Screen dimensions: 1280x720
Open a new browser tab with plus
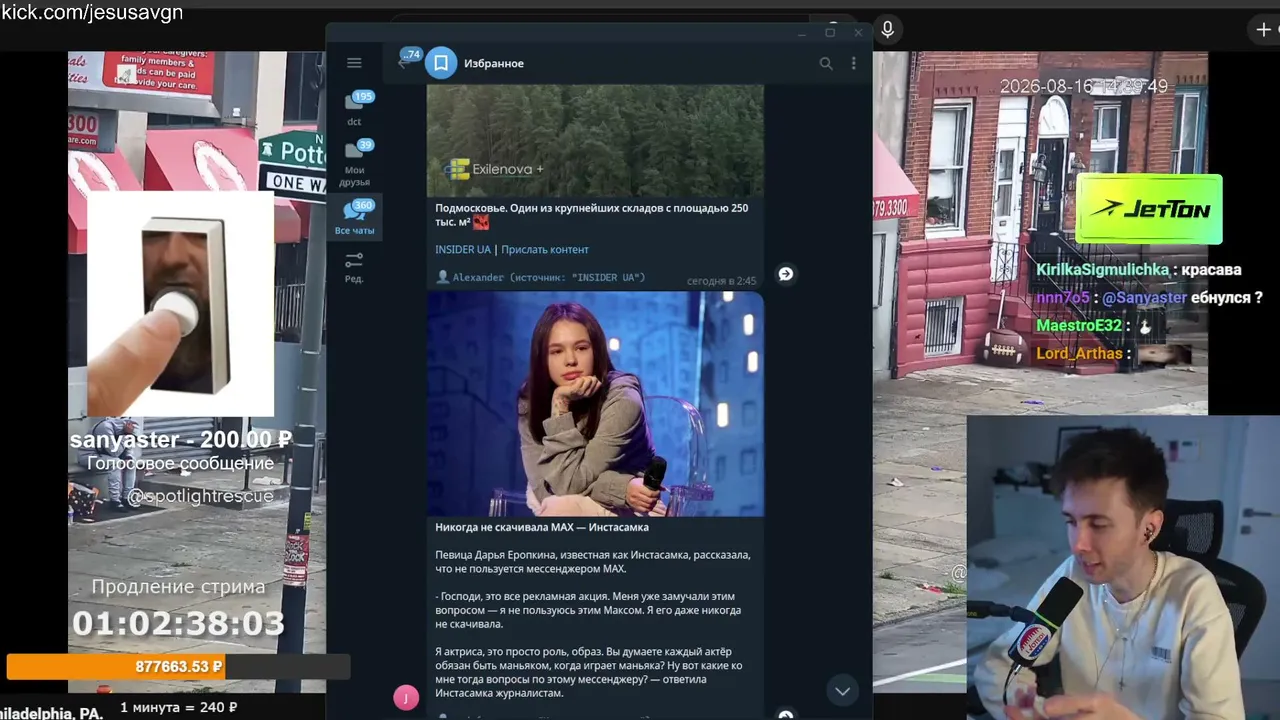1264,30
